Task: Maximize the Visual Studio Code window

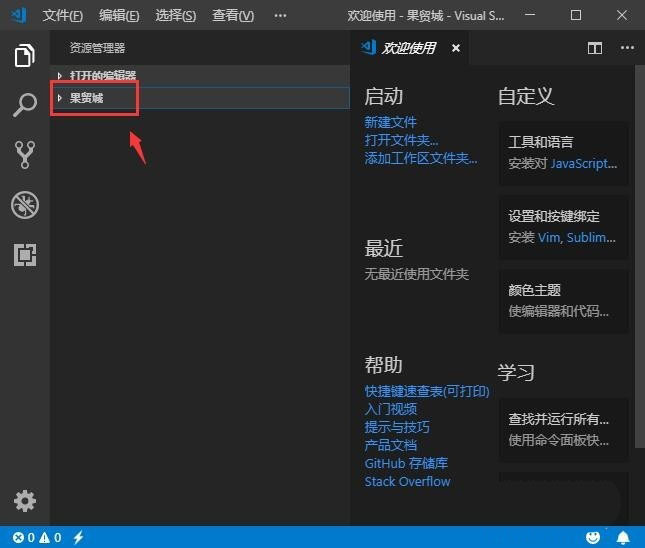Action: 576,15
